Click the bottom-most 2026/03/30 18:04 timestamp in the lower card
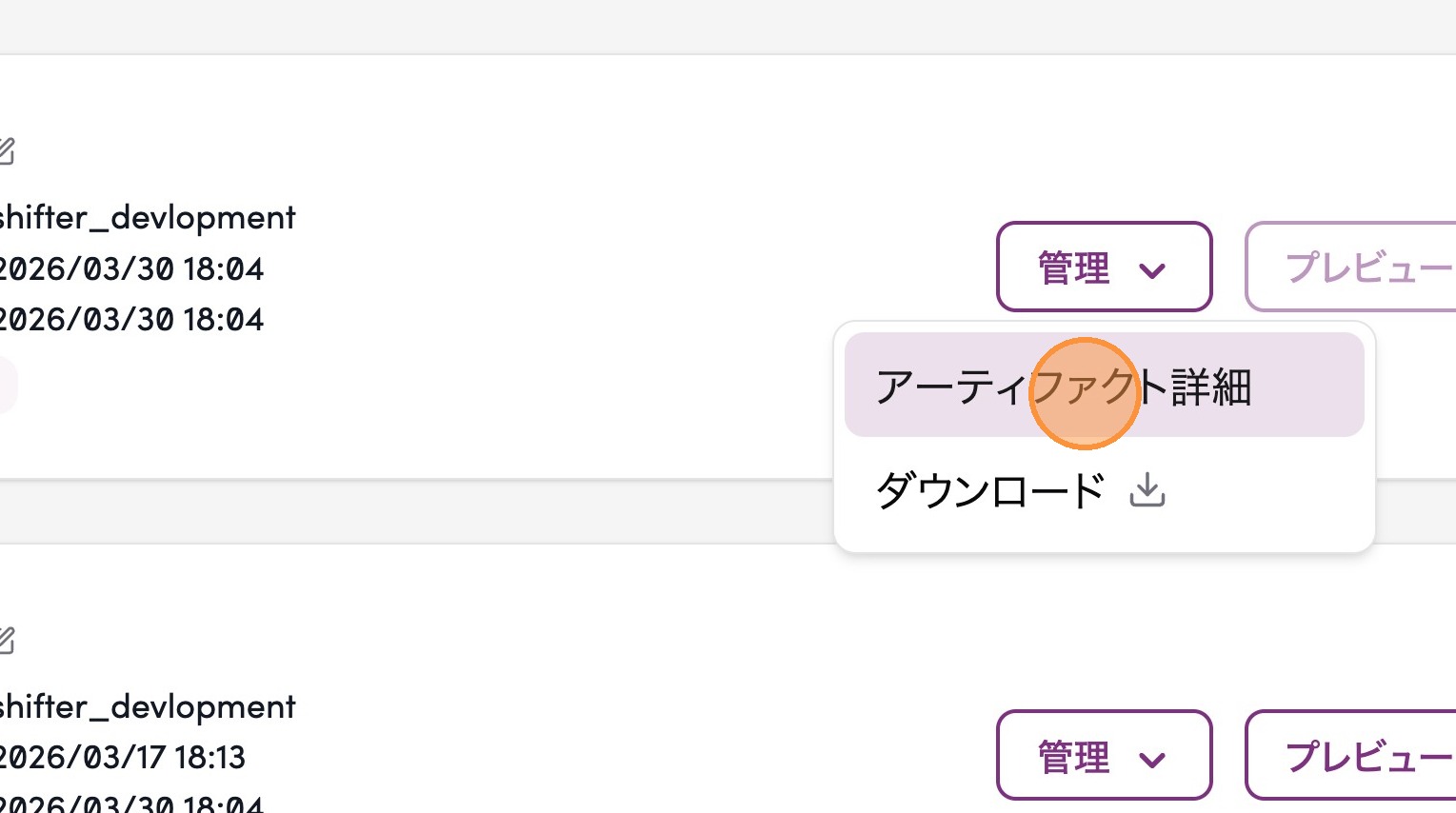Viewport: 1456px width, 813px height. coord(131,803)
